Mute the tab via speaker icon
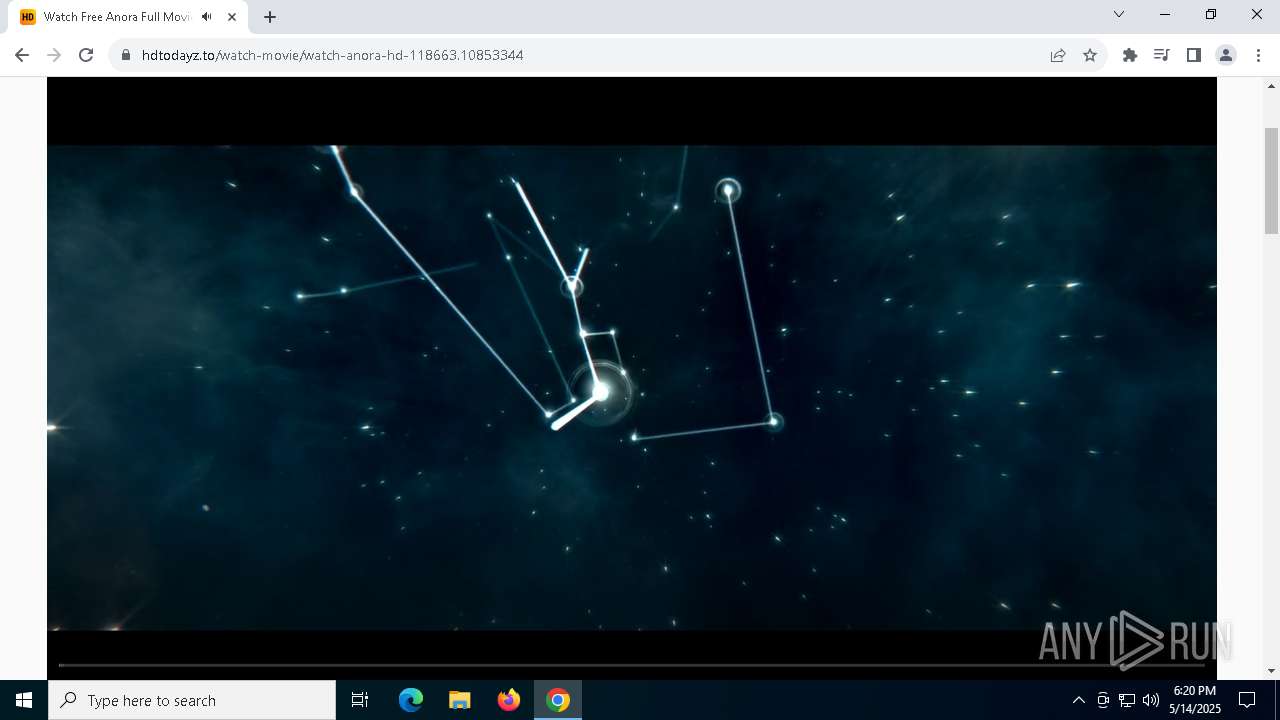 [207, 17]
